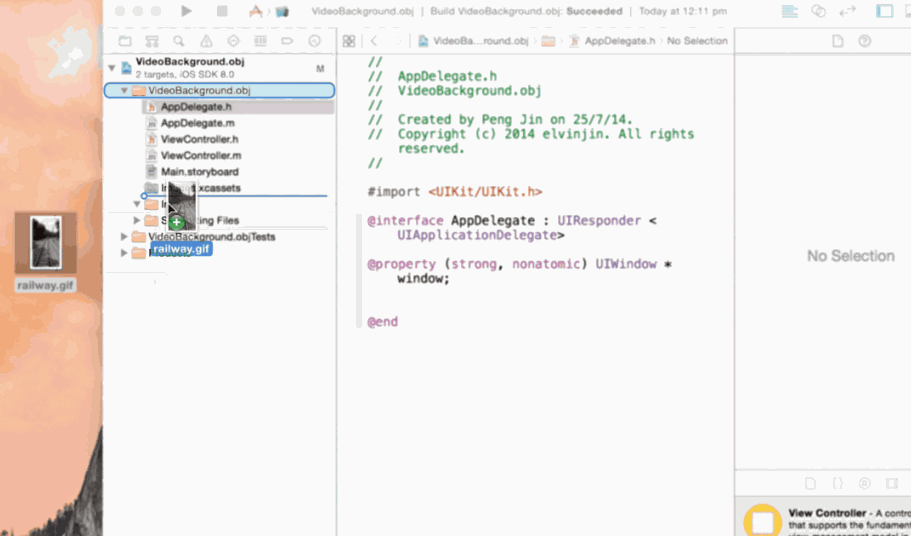Expand the VideoBackground.objTests folder
Viewport: 911px width, 536px height.
point(125,237)
